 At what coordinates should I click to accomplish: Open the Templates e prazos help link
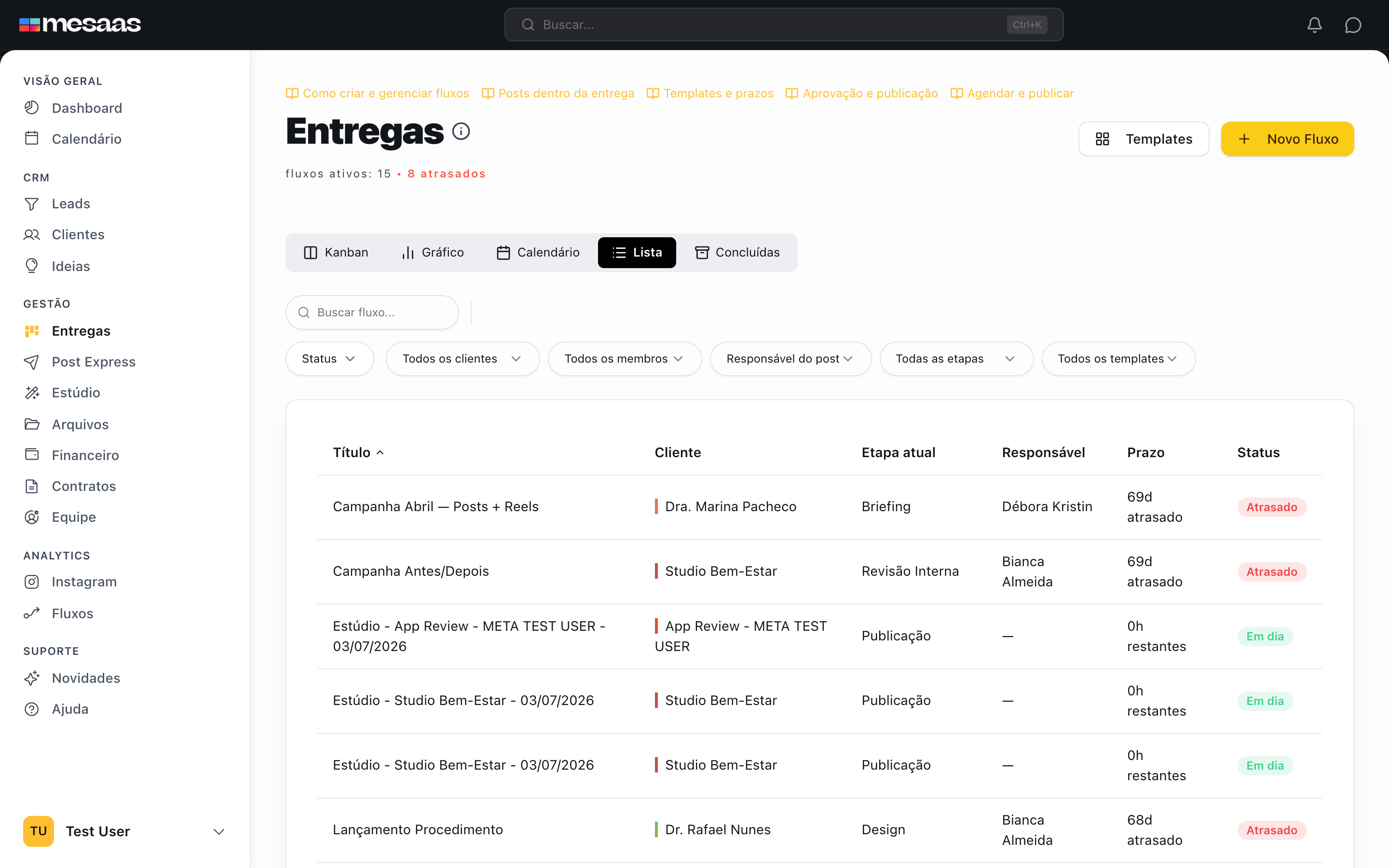(710, 93)
